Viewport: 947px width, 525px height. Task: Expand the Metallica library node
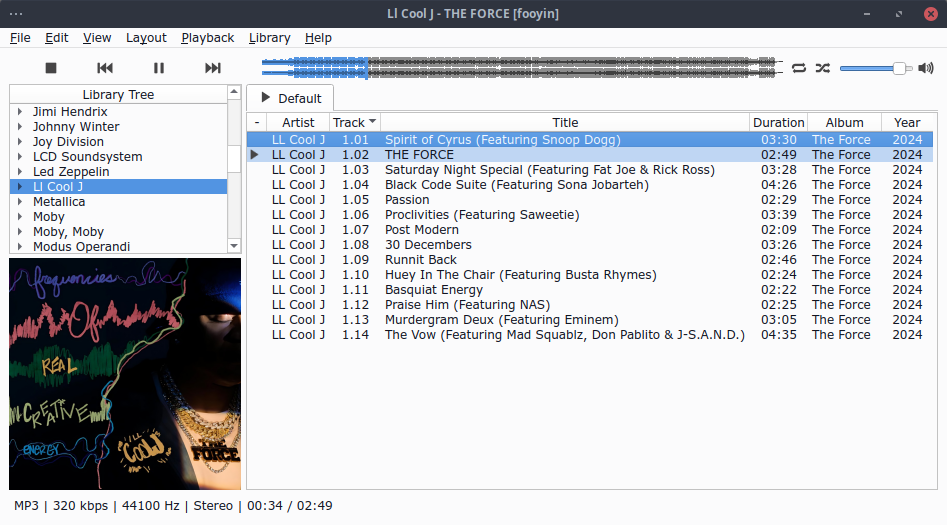[19, 202]
